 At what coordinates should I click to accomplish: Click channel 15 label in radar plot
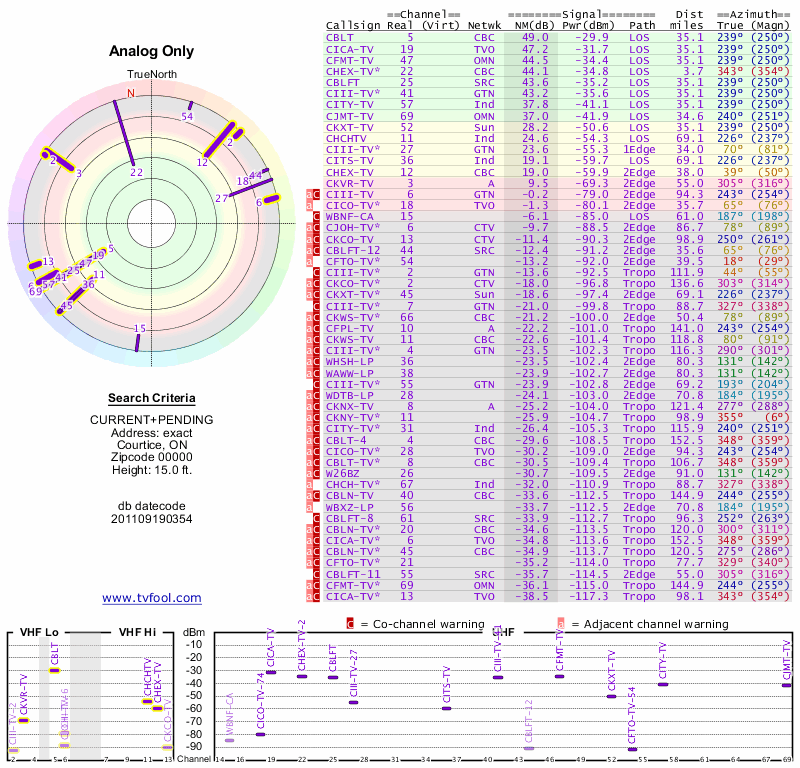(140, 329)
